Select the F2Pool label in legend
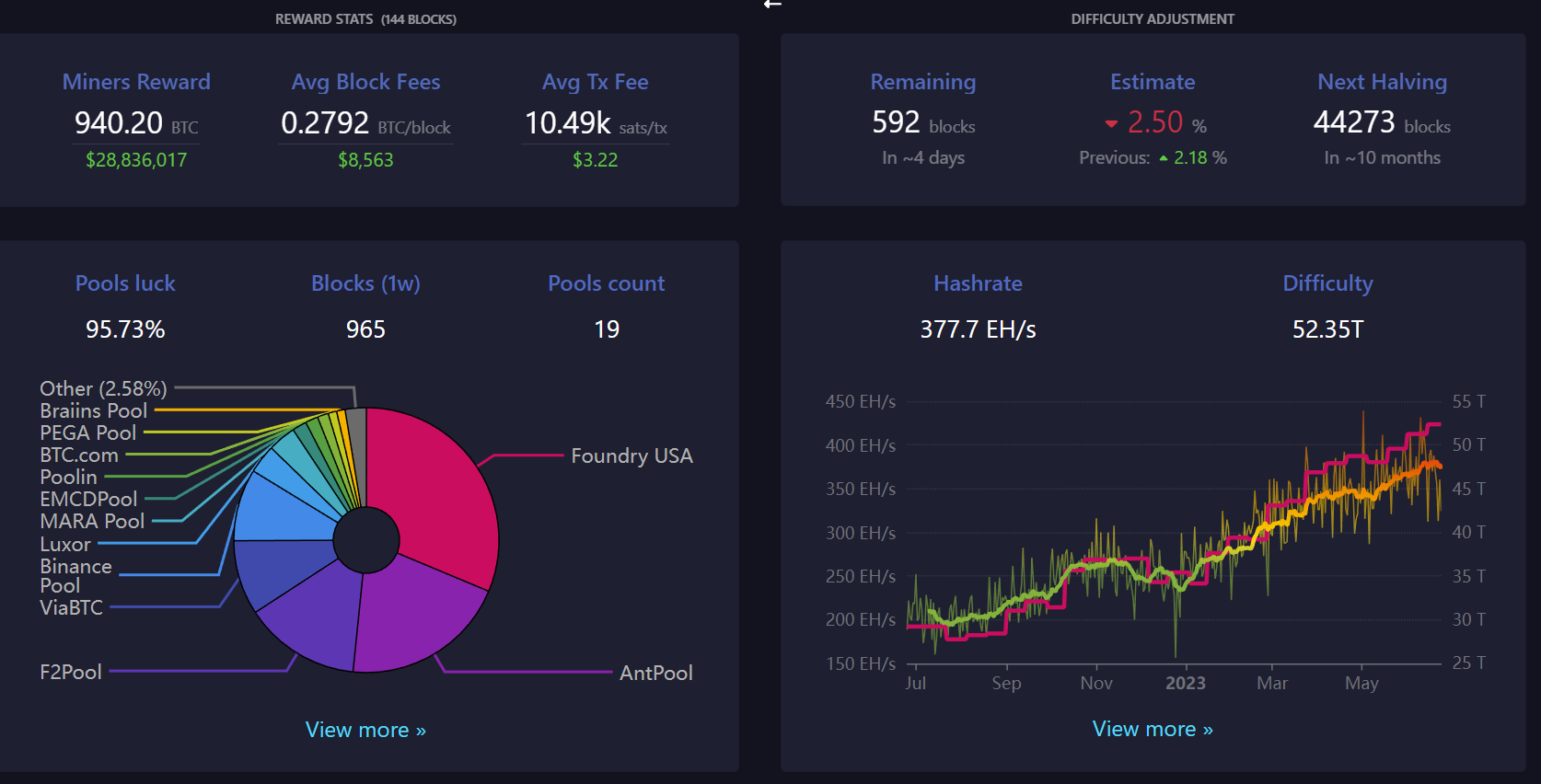Image resolution: width=1541 pixels, height=784 pixels. 71,672
